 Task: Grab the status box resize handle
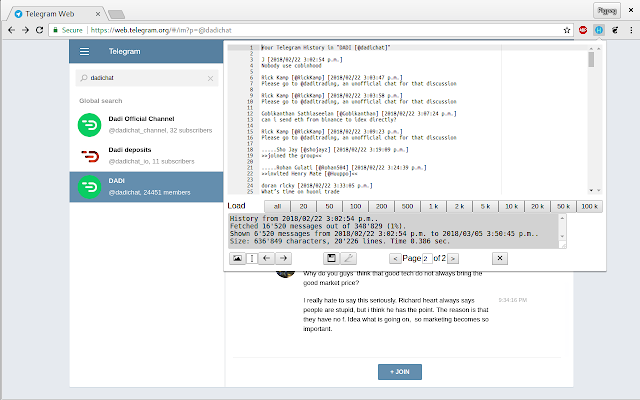(x=562, y=245)
